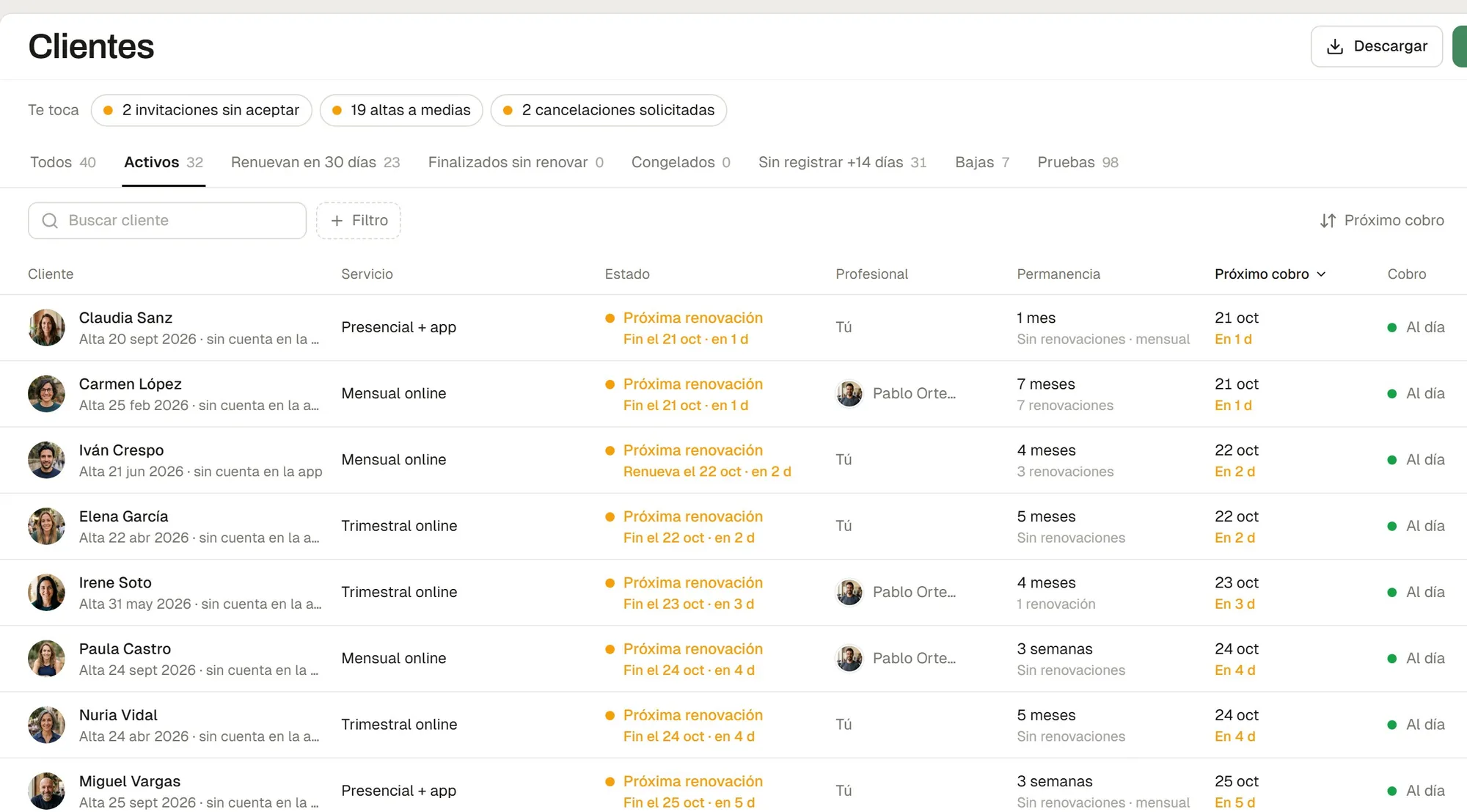1467x812 pixels.
Task: Focus the Buscar cliente search field
Action: pyautogui.click(x=167, y=221)
